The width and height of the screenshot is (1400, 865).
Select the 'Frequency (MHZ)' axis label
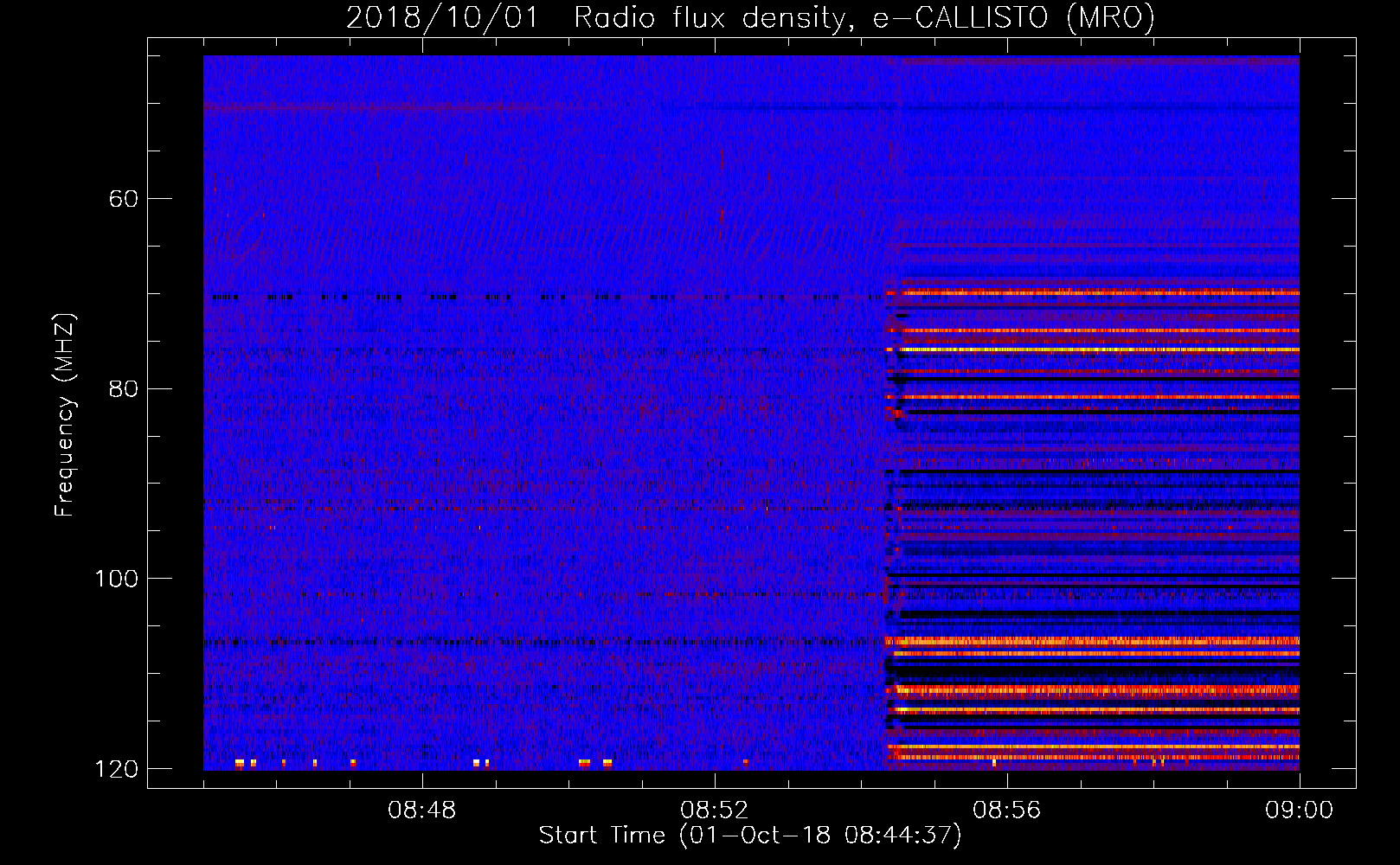coord(65,415)
